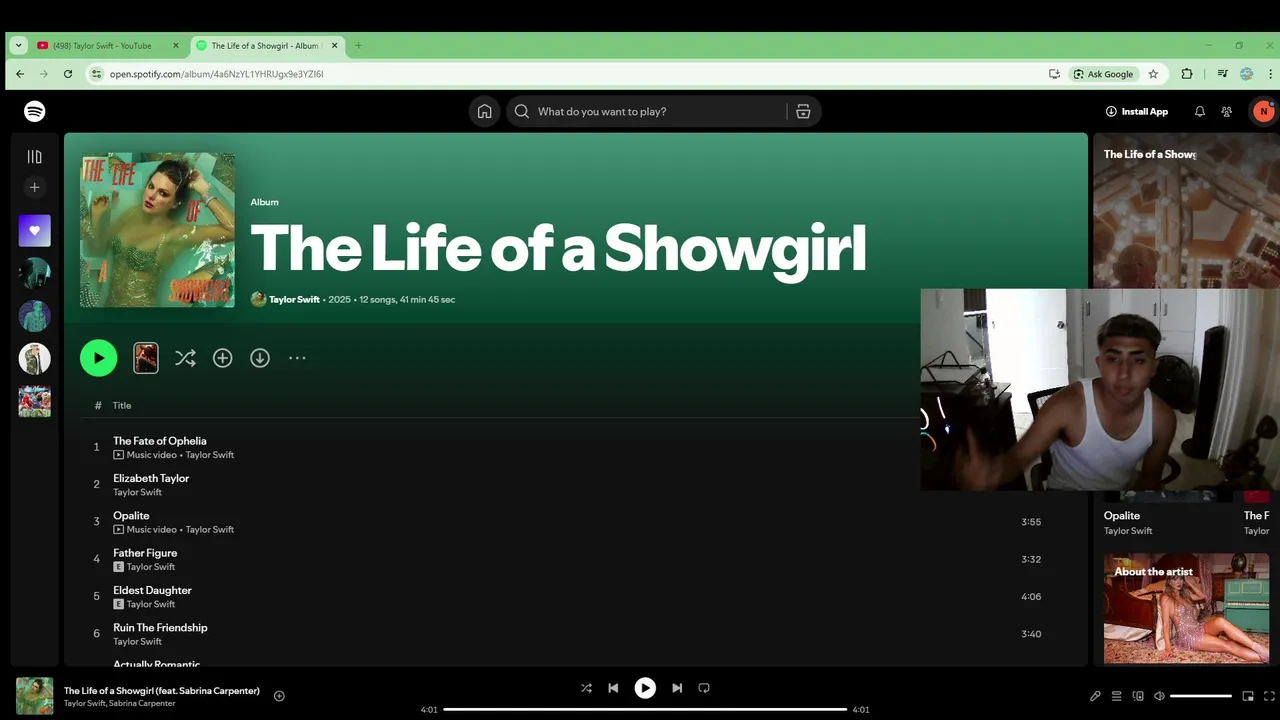Create playlist with plus icon in sidebar
The width and height of the screenshot is (1280, 720).
(x=34, y=187)
